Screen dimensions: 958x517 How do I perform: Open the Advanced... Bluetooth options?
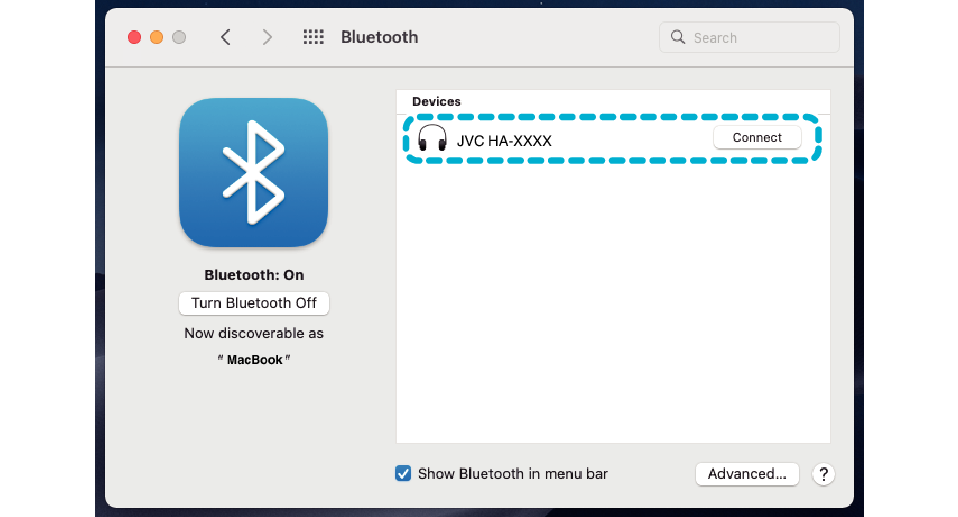(746, 474)
